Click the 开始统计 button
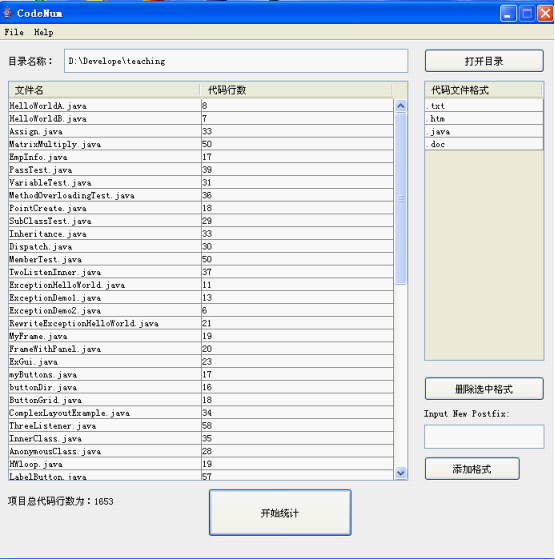 pos(280,512)
